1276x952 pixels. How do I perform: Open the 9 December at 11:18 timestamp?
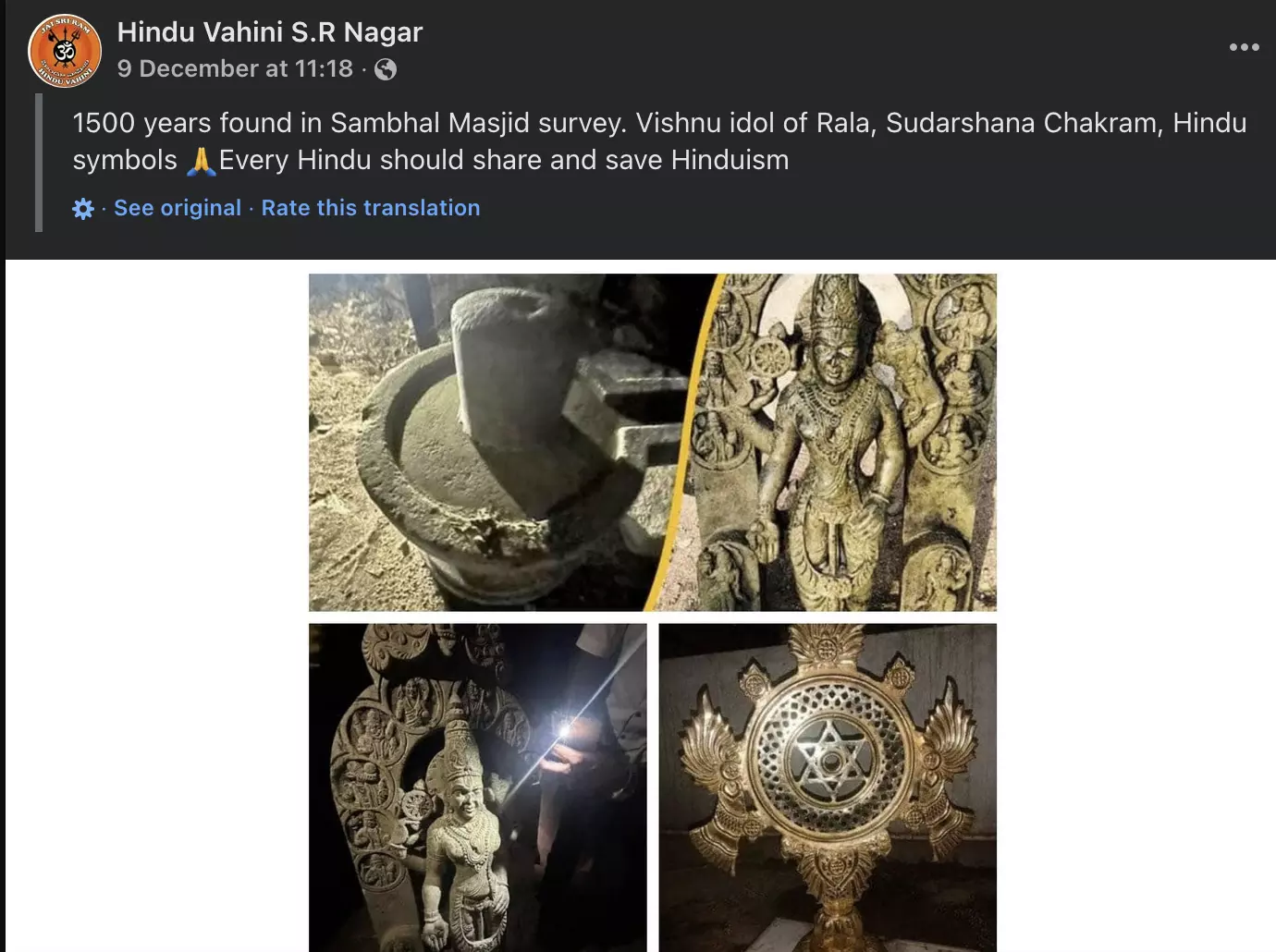235,69
